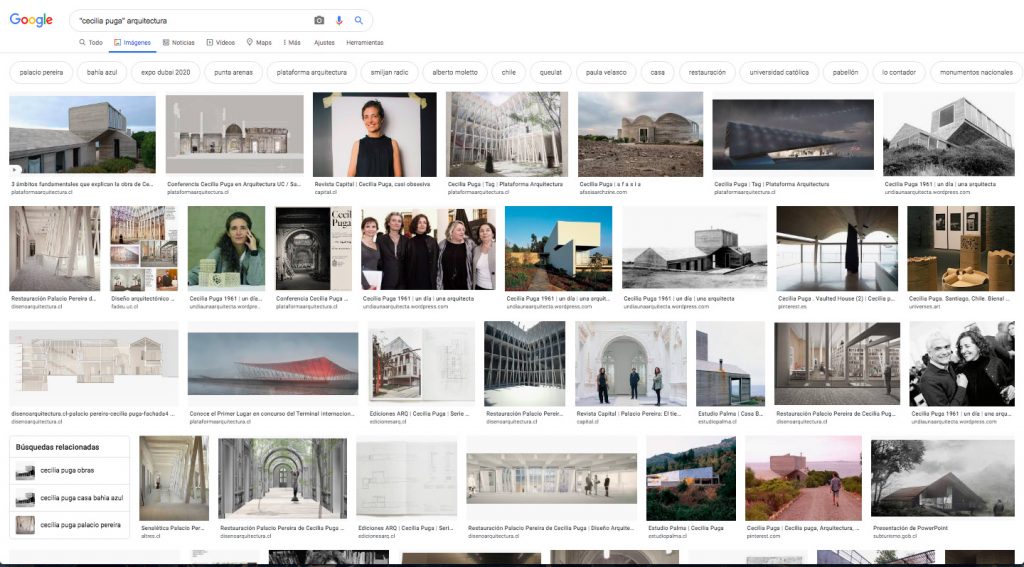Search by image using camera icon
Viewport: 1024px width, 567px height.
tap(319, 20)
